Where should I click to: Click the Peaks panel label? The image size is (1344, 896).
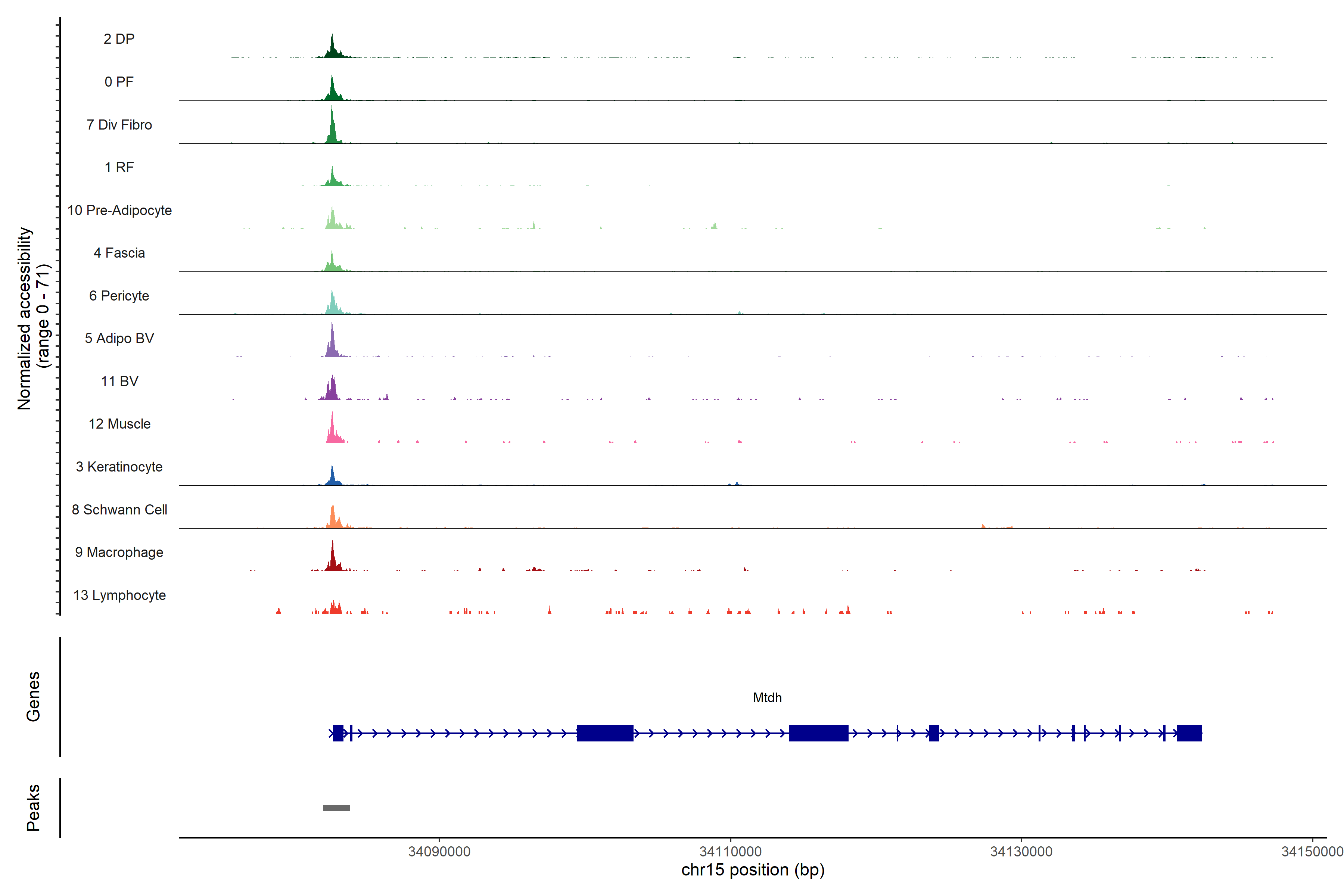pos(33,808)
